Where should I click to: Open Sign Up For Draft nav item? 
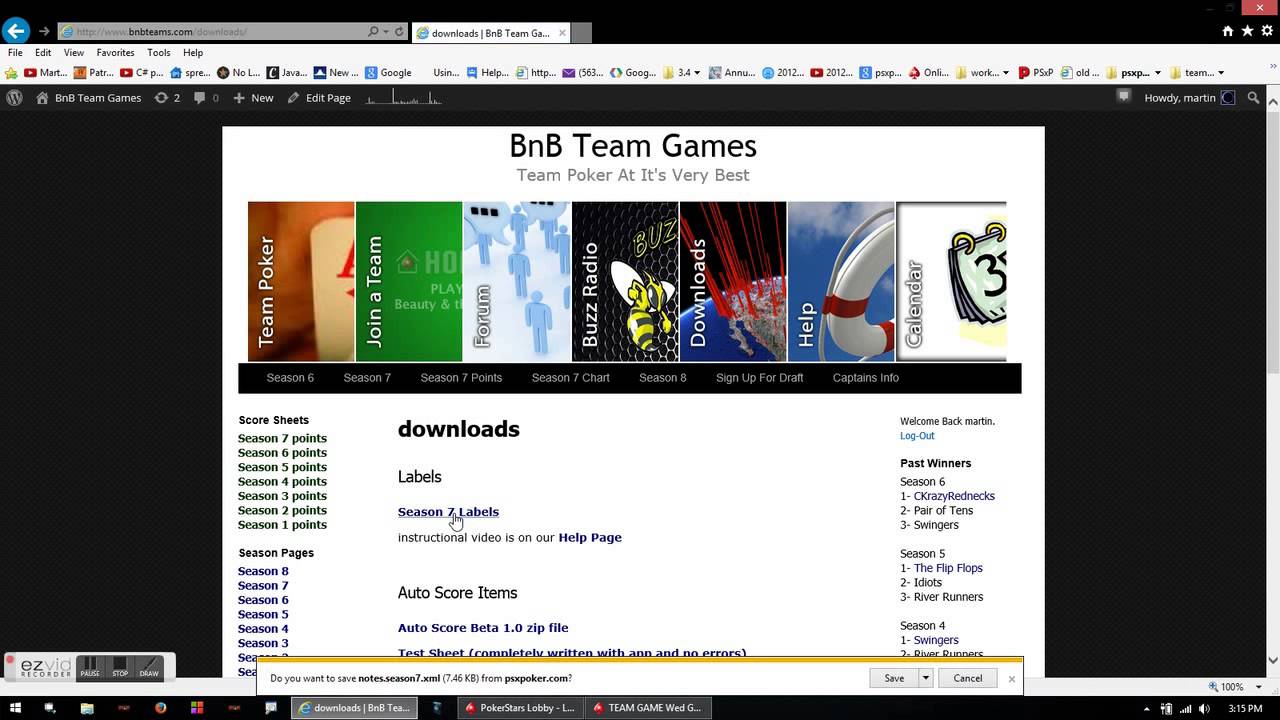pyautogui.click(x=759, y=378)
